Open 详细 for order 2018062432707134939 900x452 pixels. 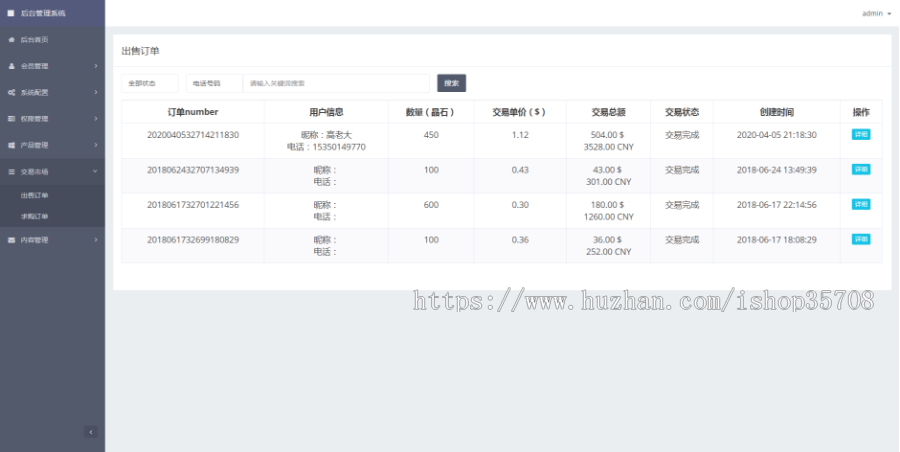coord(861,169)
